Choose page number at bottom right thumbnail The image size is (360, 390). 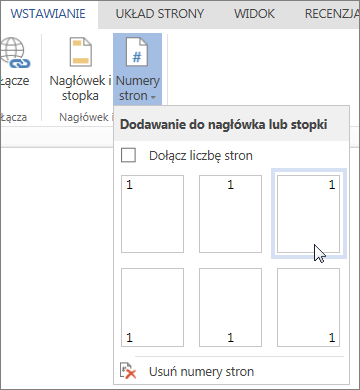click(x=308, y=307)
